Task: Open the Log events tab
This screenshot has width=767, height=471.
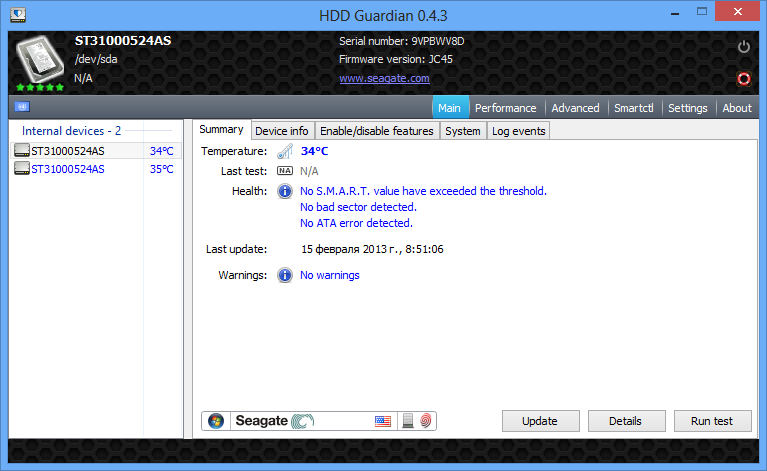Action: [x=519, y=131]
